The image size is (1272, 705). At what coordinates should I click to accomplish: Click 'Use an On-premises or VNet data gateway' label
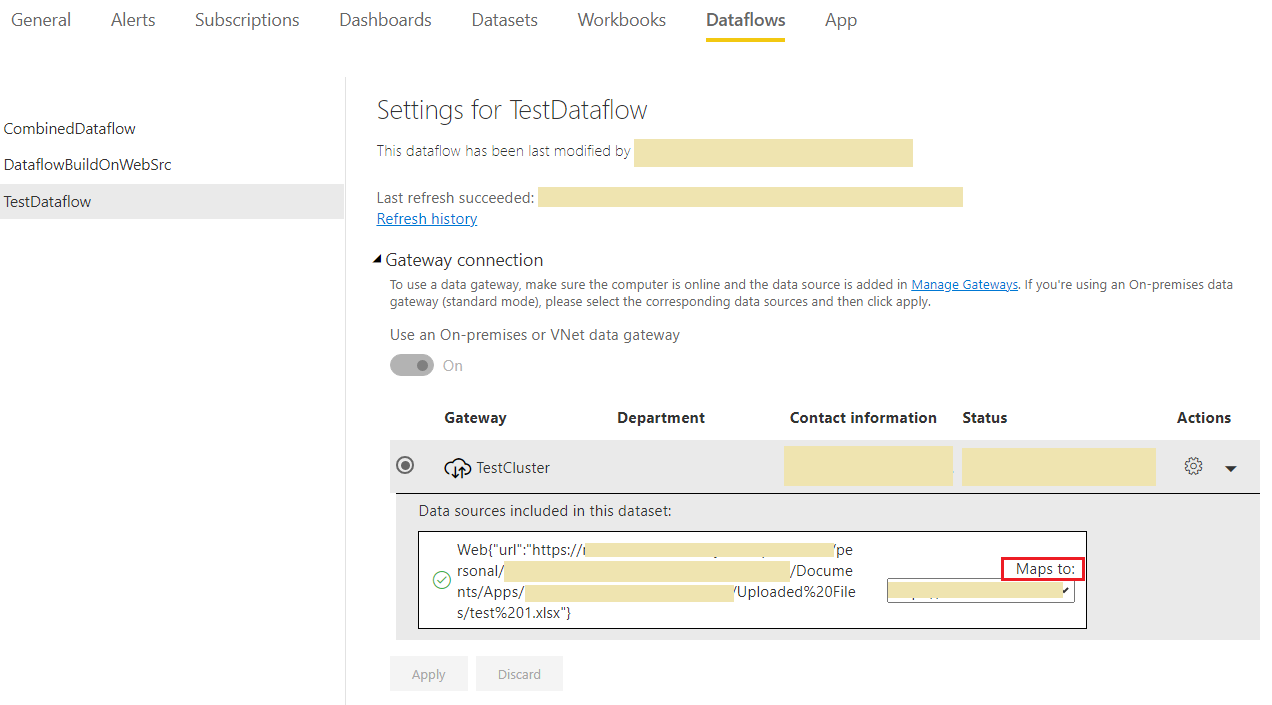[535, 335]
